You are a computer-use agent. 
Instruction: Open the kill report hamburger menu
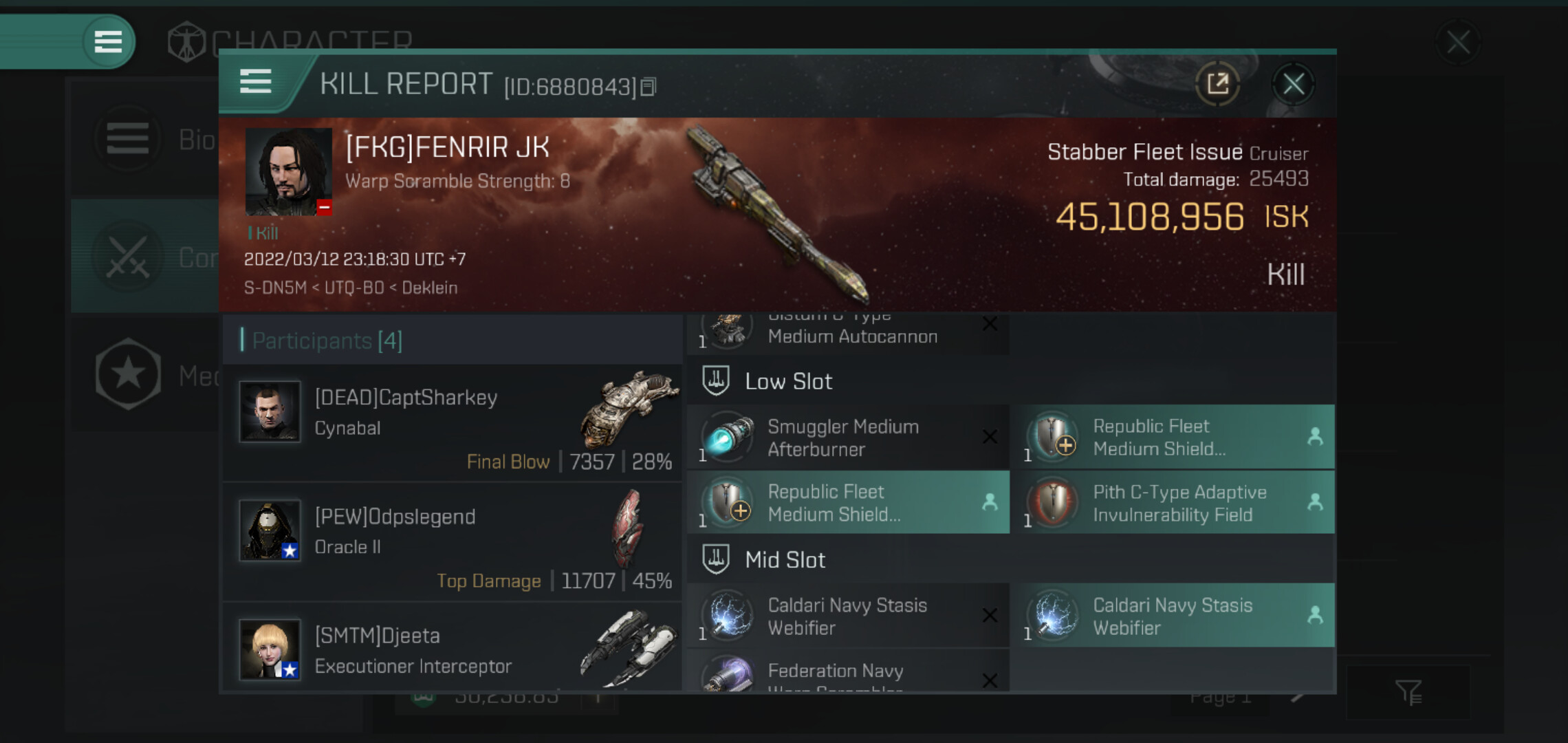[255, 82]
